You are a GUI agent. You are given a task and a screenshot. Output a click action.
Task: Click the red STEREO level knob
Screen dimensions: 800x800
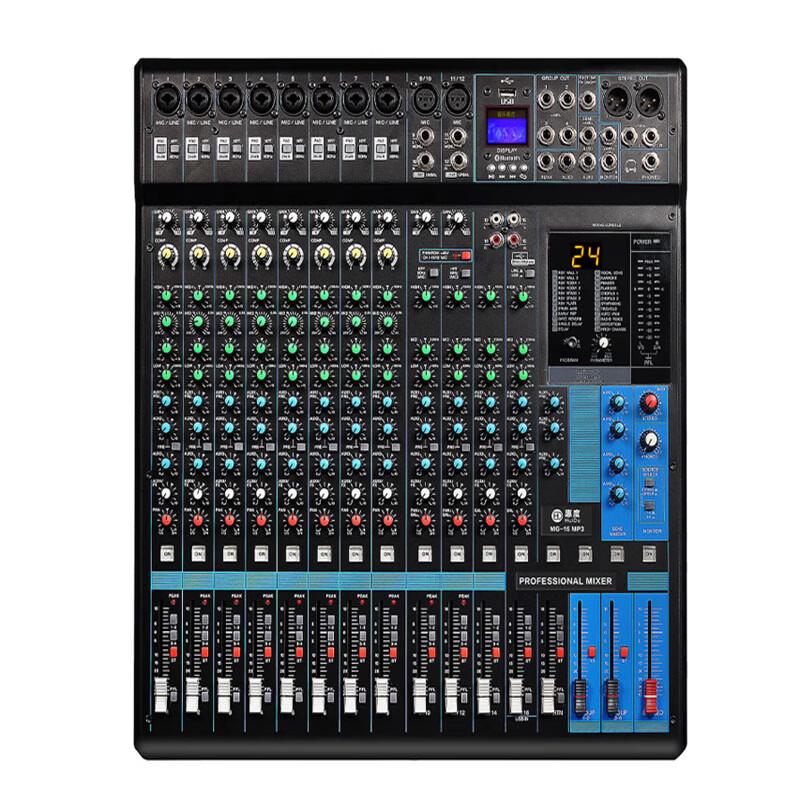pos(649,403)
